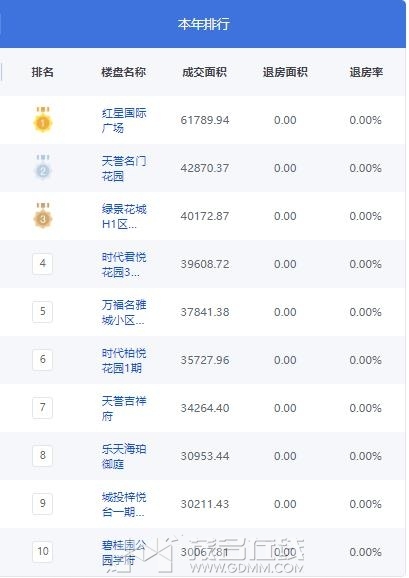Click the bronze rank 3 medal icon
Image resolution: width=409 pixels, height=578 pixels.
(43, 216)
